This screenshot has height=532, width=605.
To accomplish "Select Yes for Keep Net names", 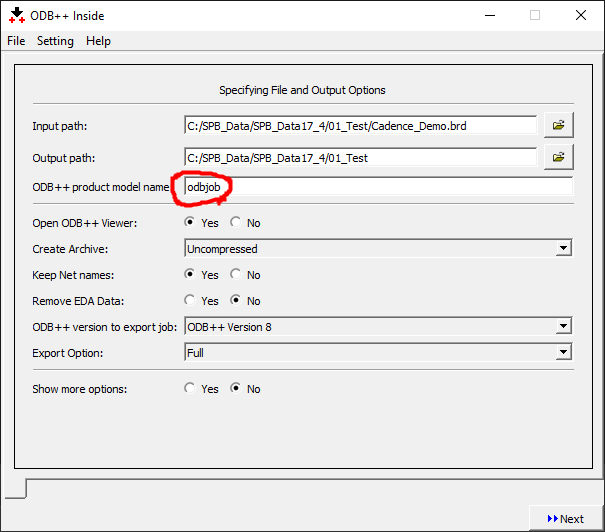I will click(190, 274).
